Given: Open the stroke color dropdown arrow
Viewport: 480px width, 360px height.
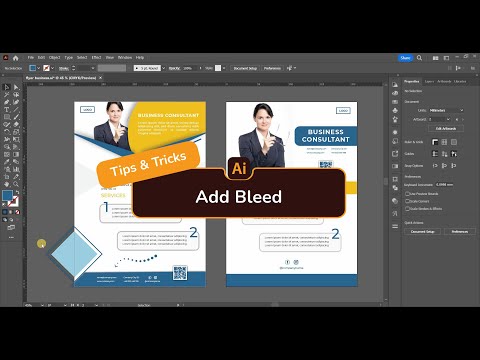Looking at the screenshot, I should tap(53, 68).
